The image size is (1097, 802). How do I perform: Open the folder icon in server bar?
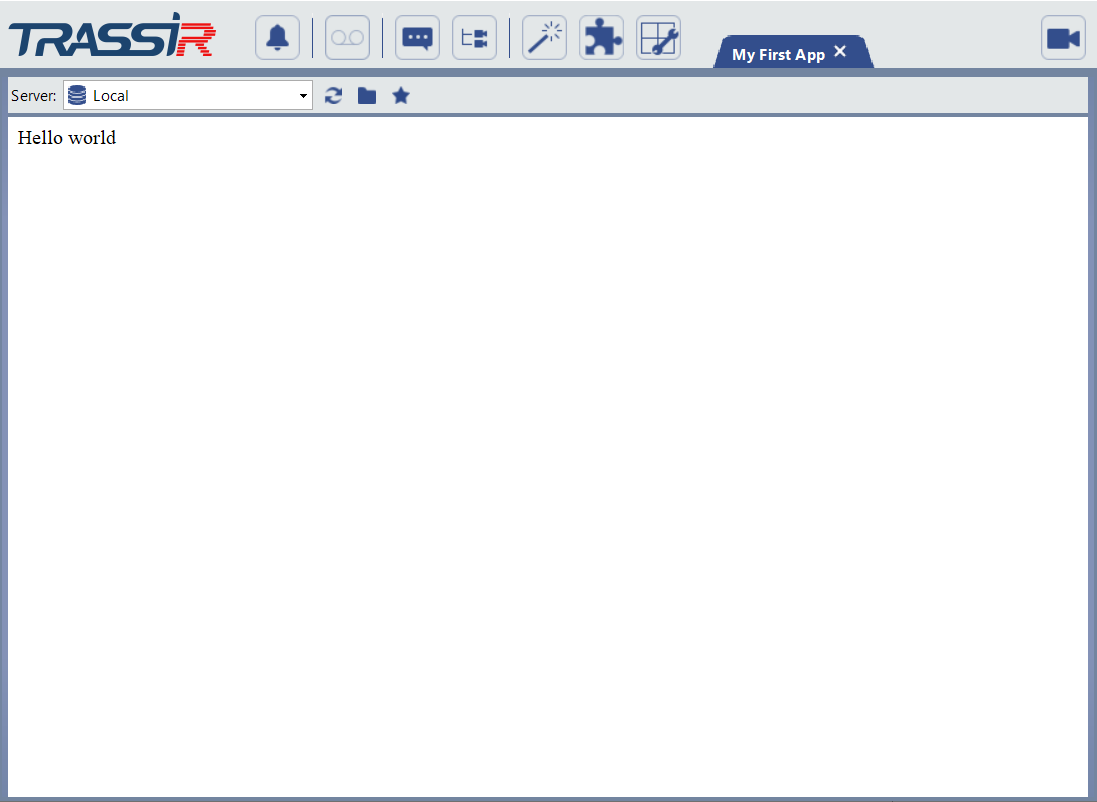367,96
